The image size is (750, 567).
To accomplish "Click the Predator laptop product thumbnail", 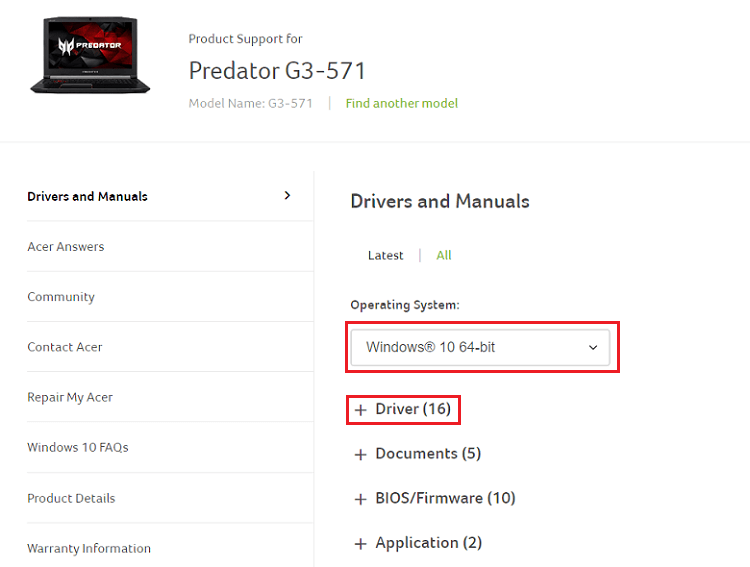I will point(90,55).
